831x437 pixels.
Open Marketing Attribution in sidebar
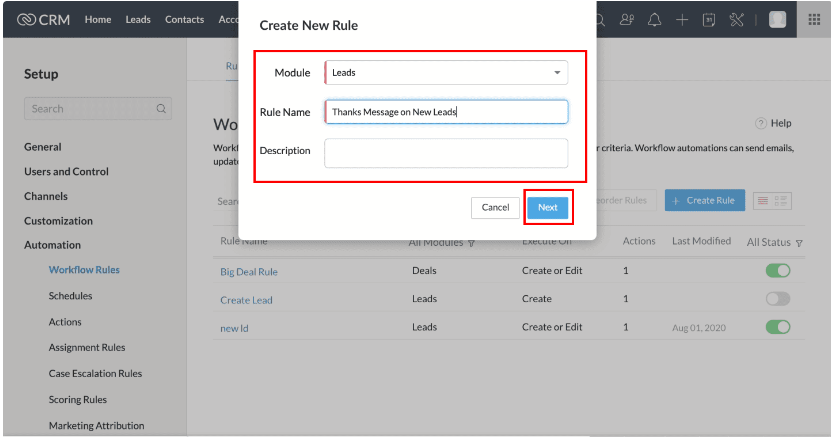pos(96,425)
